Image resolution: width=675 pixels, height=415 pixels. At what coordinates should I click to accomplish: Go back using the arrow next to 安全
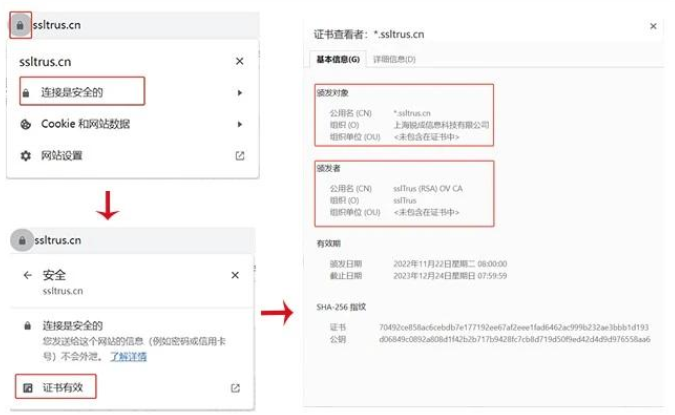click(x=28, y=275)
